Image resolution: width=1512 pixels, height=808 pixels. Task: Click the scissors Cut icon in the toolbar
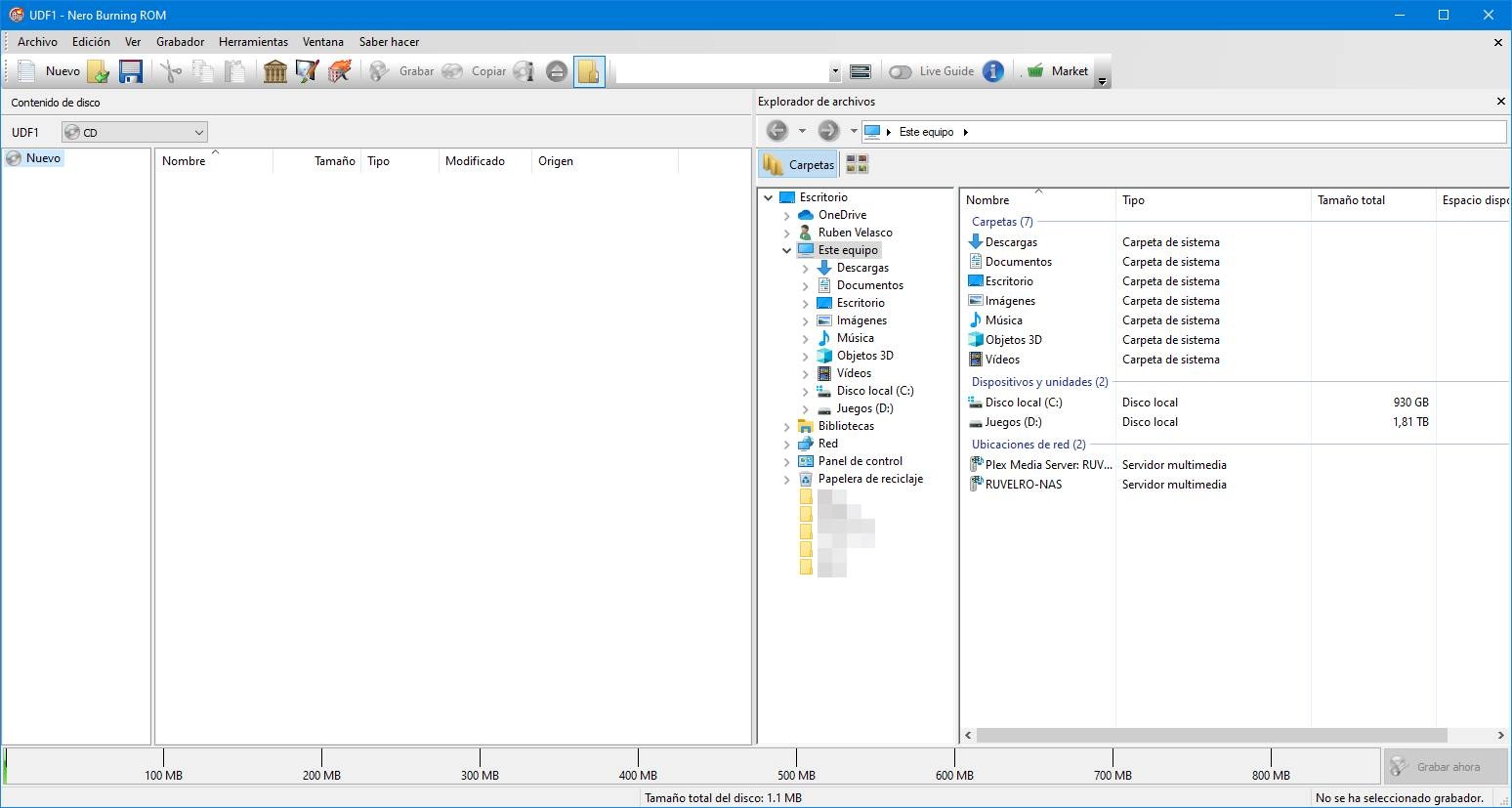tap(171, 71)
